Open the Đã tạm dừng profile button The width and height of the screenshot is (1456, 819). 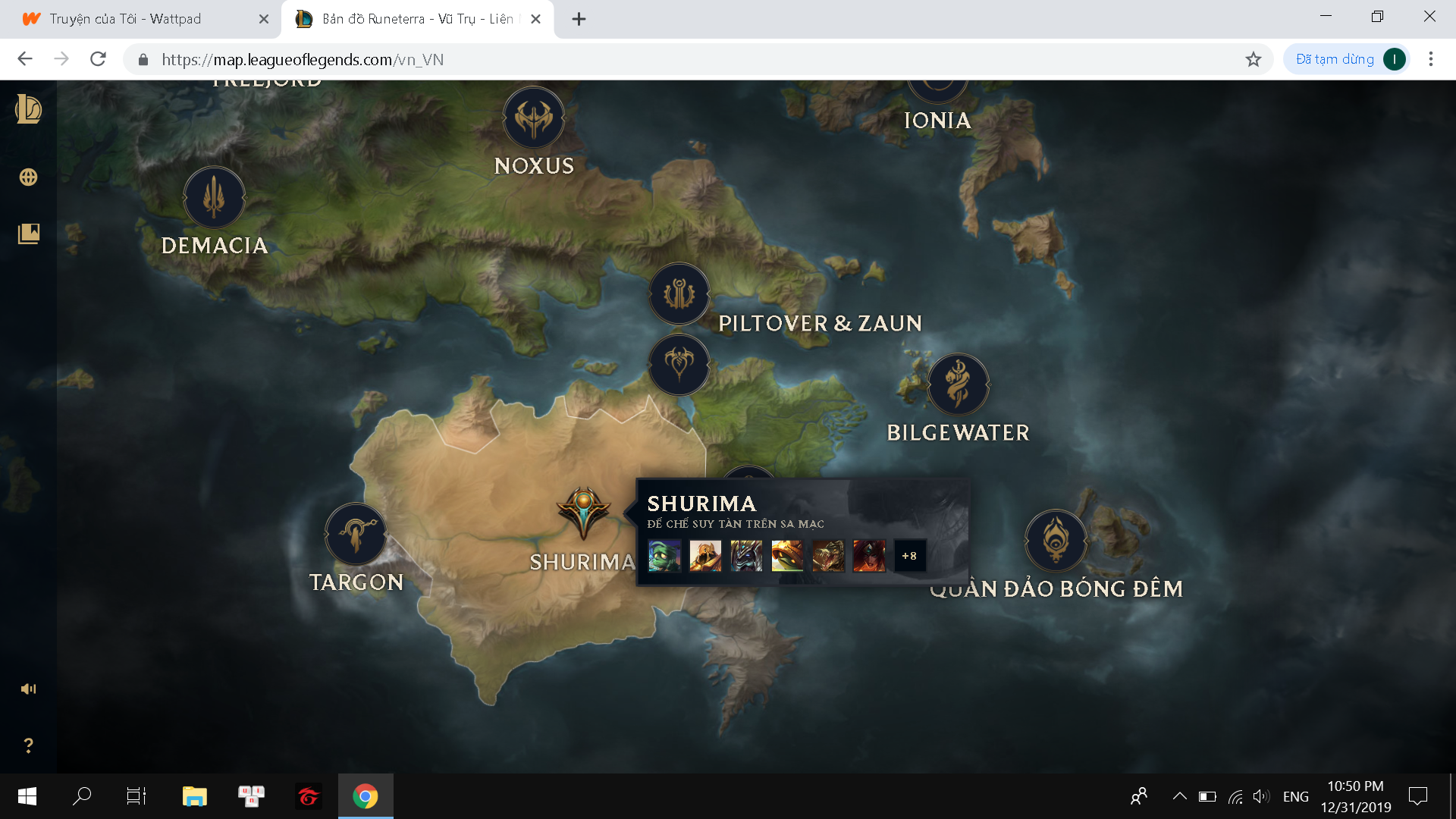1347,59
